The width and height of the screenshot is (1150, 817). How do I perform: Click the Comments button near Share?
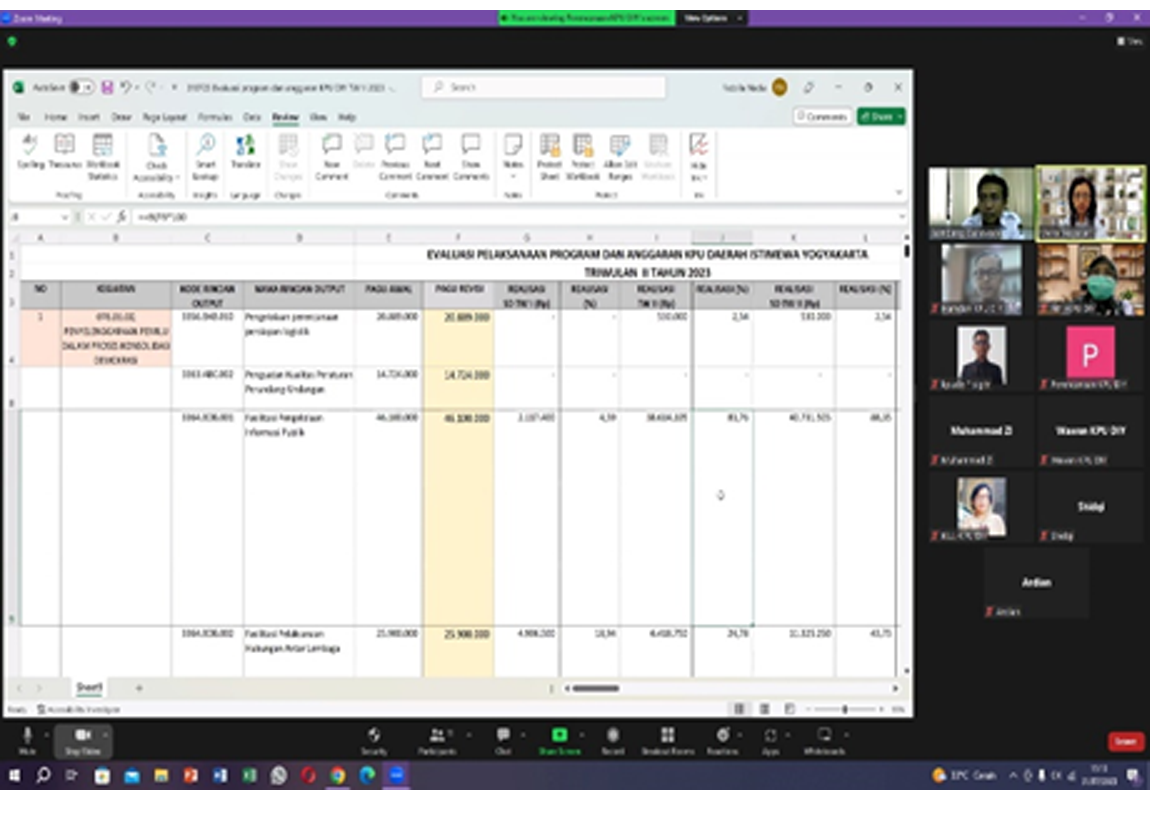(x=822, y=117)
